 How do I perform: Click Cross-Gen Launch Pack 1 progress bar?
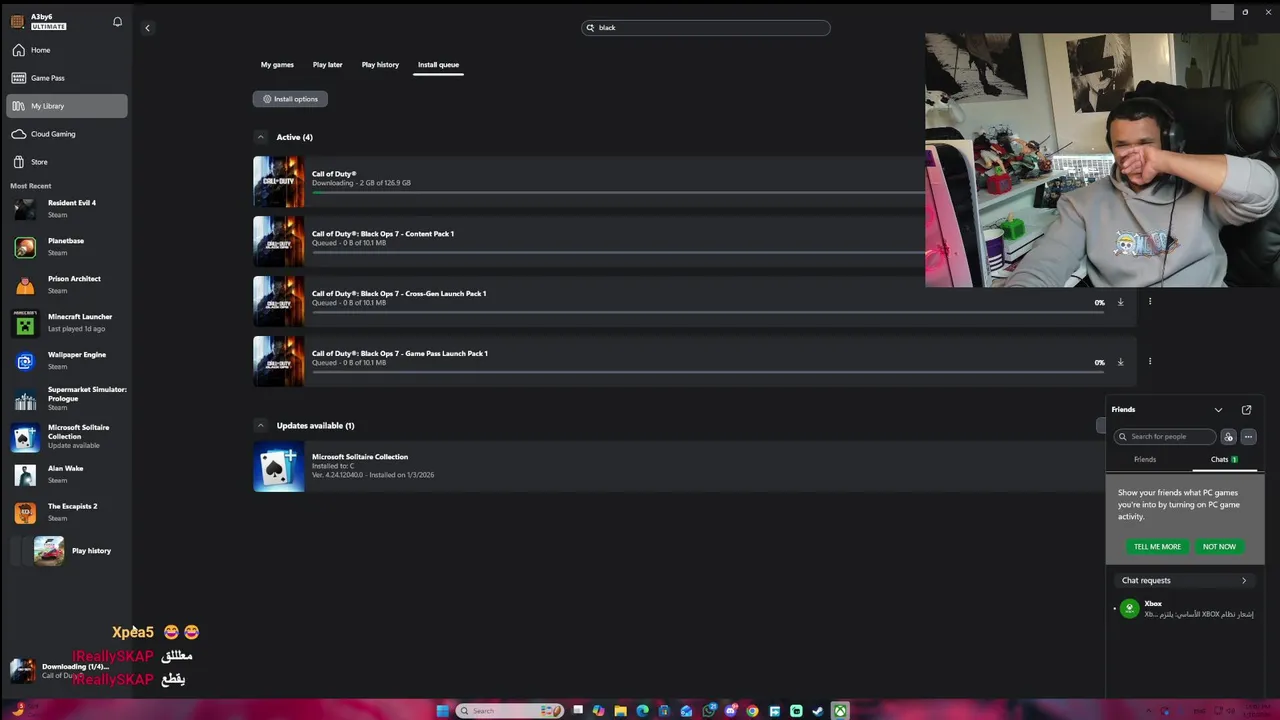(708, 312)
